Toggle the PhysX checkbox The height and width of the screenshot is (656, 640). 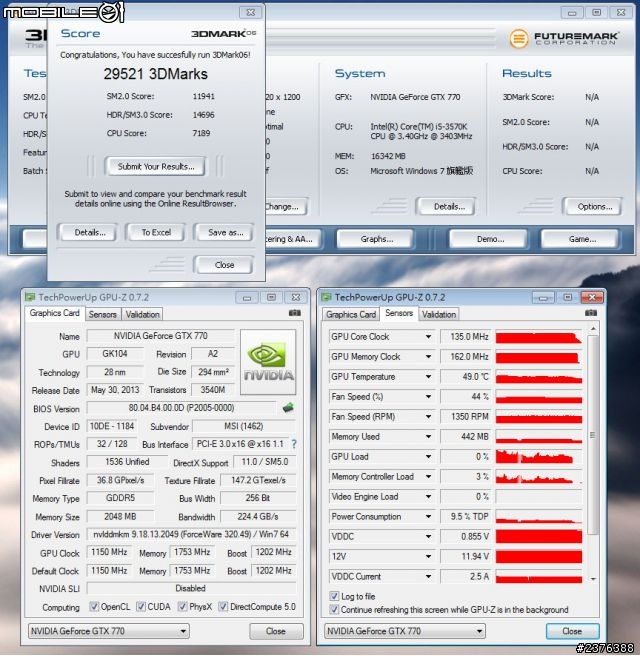tap(182, 606)
